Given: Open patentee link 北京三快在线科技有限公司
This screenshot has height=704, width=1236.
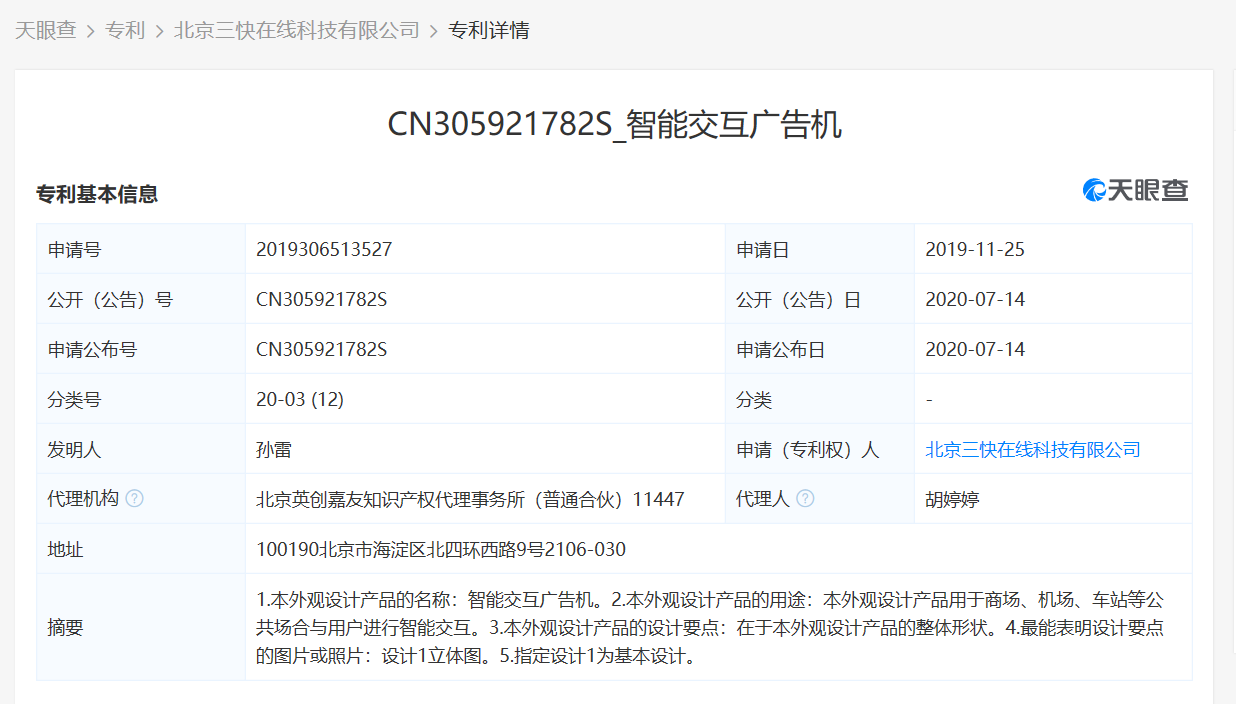Looking at the screenshot, I should (x=1032, y=449).
